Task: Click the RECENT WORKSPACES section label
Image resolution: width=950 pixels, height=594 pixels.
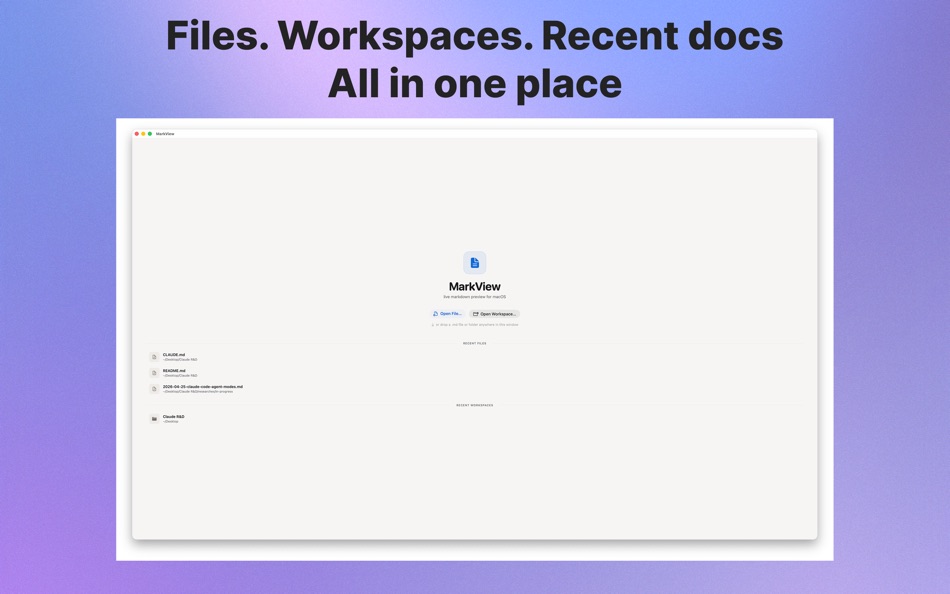Action: pos(474,405)
